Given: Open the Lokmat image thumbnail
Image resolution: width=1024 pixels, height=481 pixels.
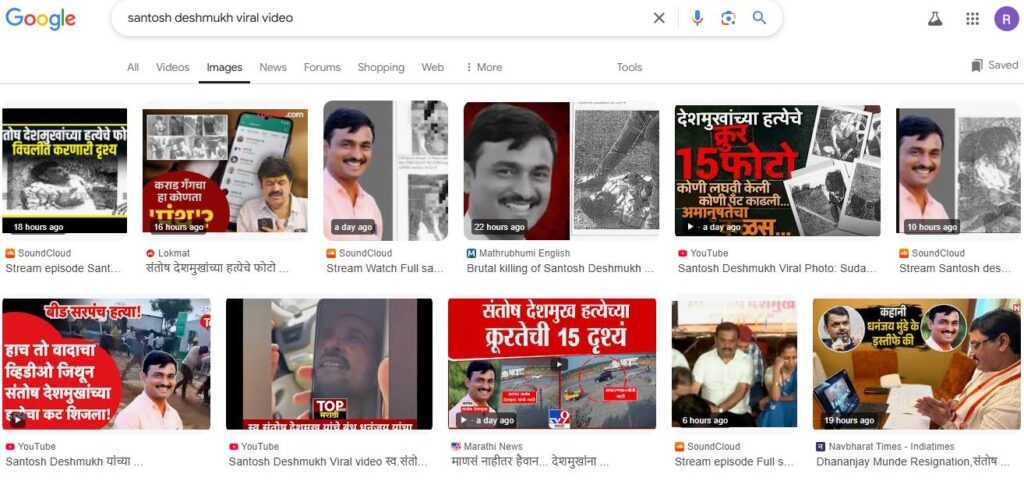Looking at the screenshot, I should (225, 170).
